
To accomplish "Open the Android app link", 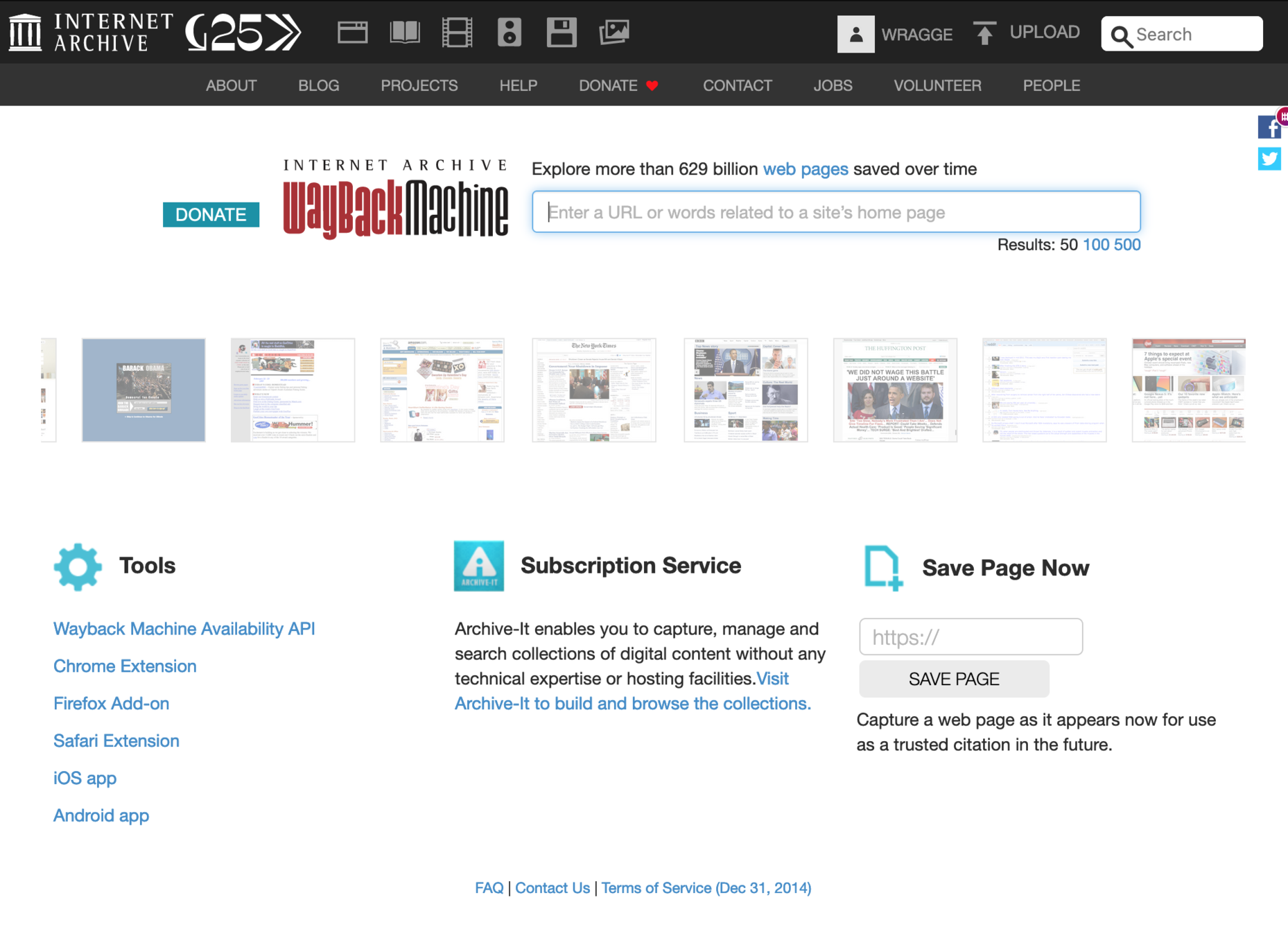I will pos(101,816).
